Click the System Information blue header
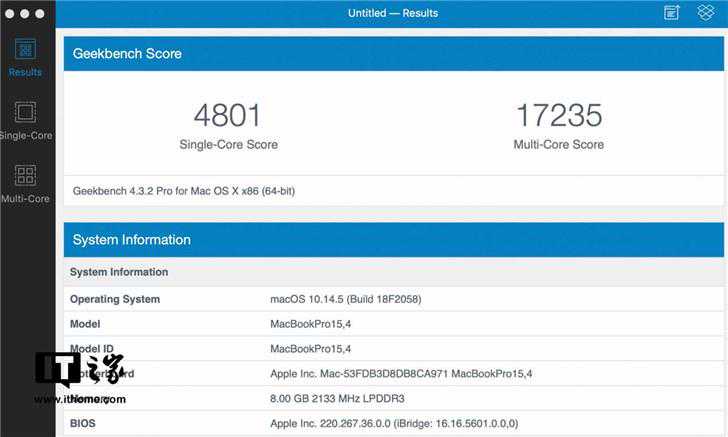This screenshot has width=728, height=437. 394,240
